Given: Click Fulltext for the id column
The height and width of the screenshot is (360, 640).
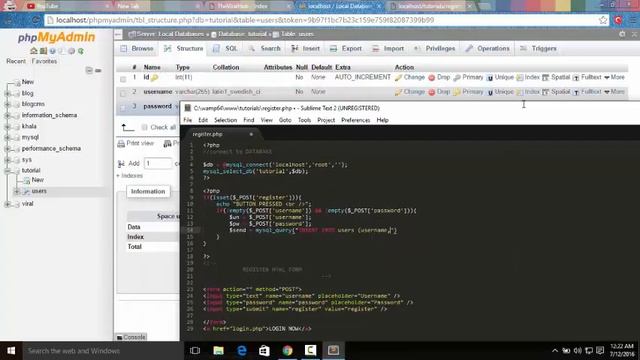Looking at the screenshot, I should [x=587, y=77].
